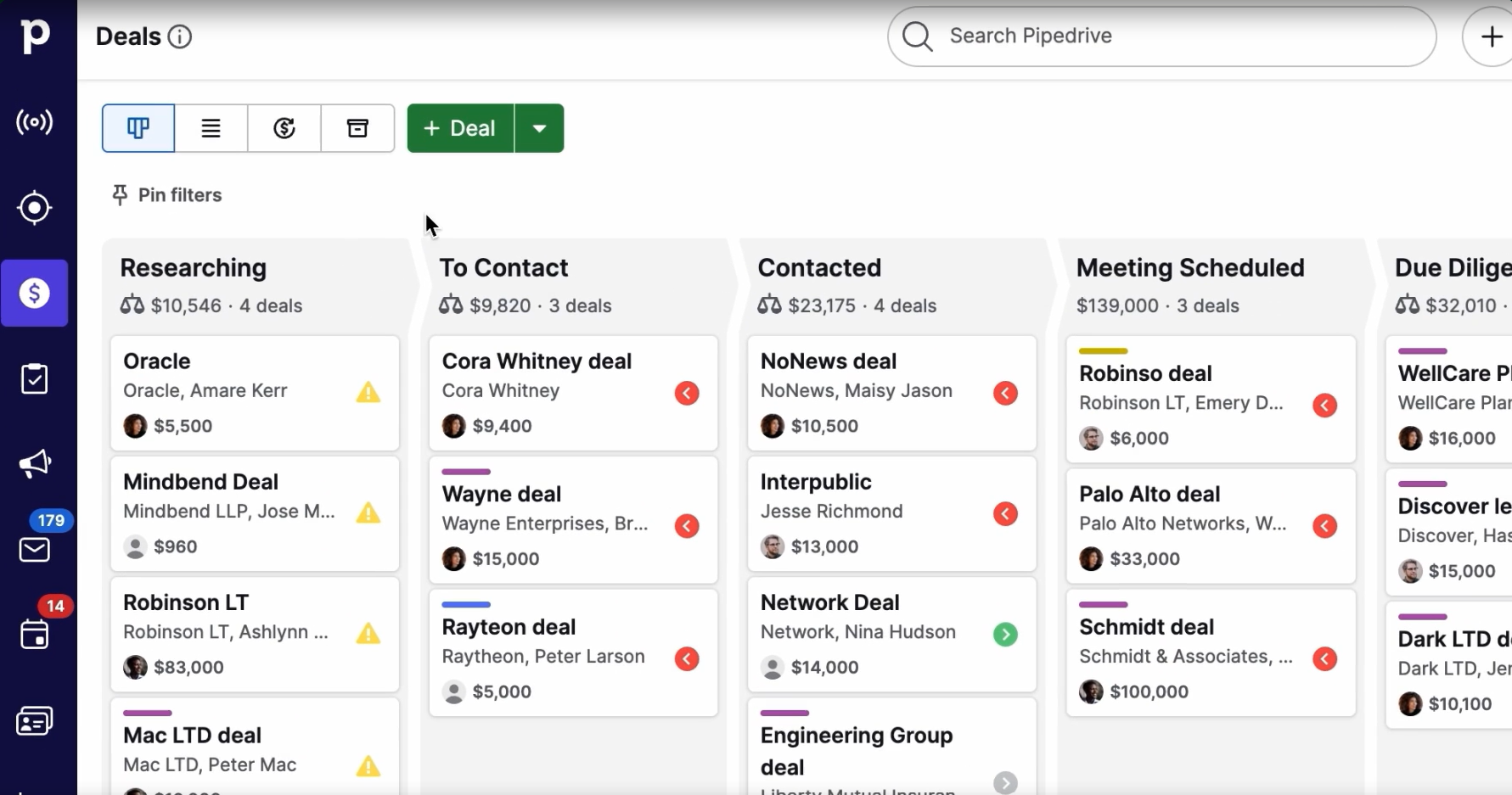Screen dimensions: 1512x795
Task: Click "$83,000" value on Robinson LT
Action: click(188, 668)
